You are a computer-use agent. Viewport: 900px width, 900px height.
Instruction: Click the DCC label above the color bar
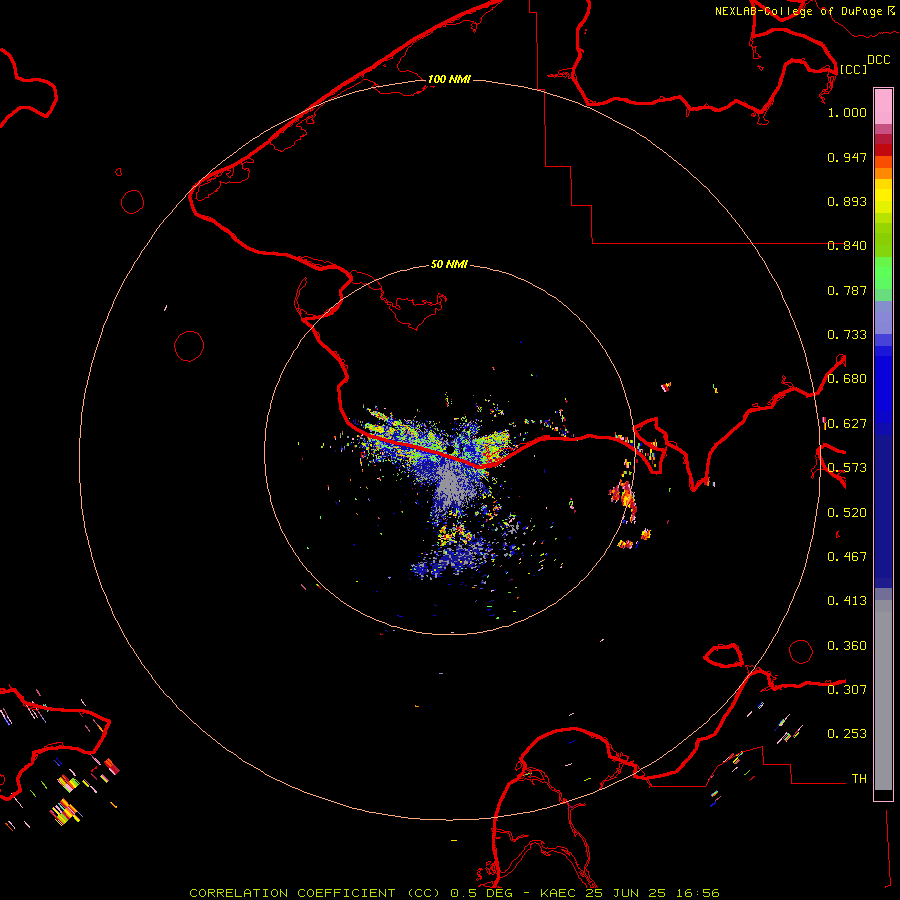878,60
